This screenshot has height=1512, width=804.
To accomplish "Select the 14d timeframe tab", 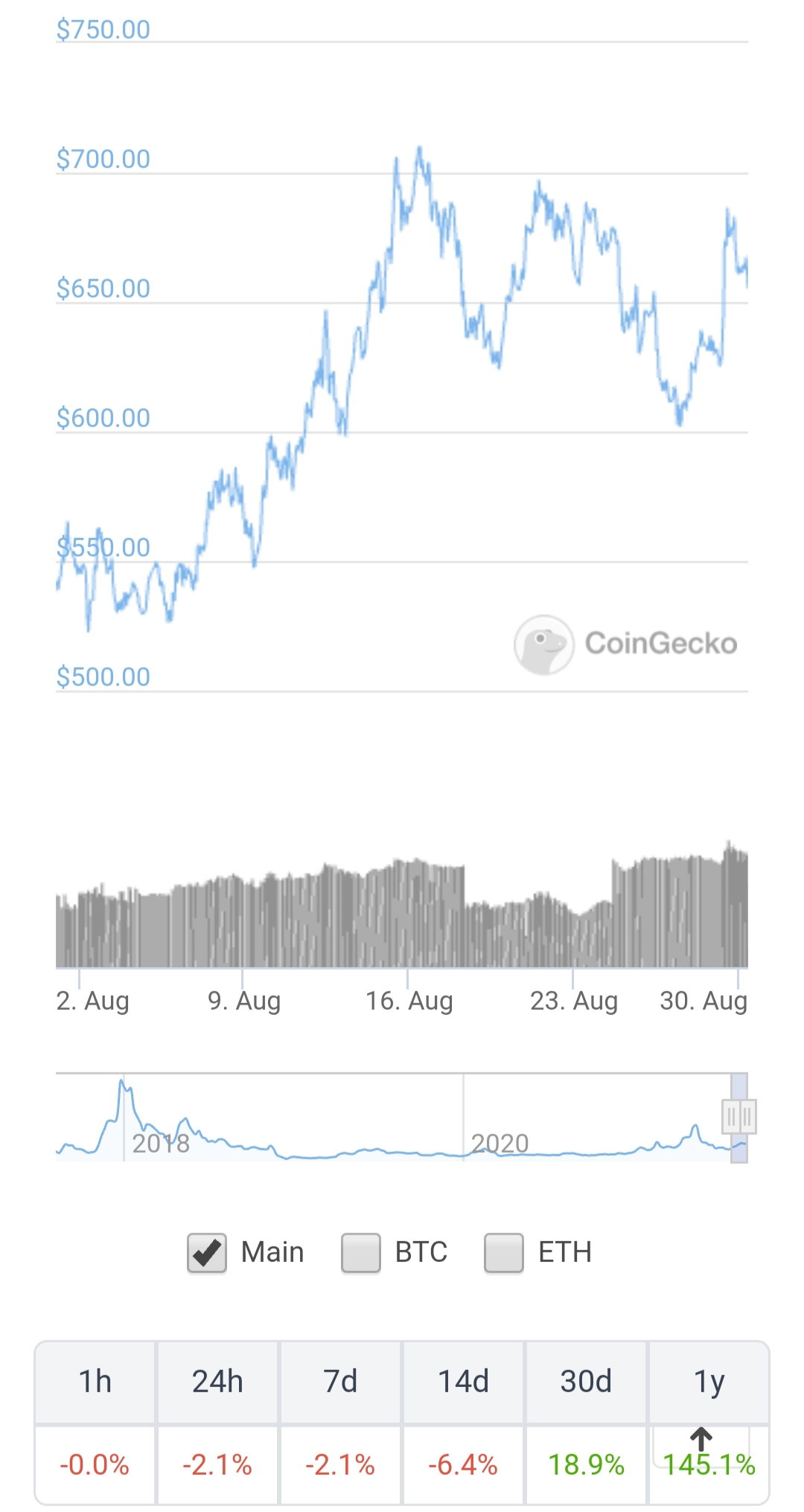I will 463,1382.
